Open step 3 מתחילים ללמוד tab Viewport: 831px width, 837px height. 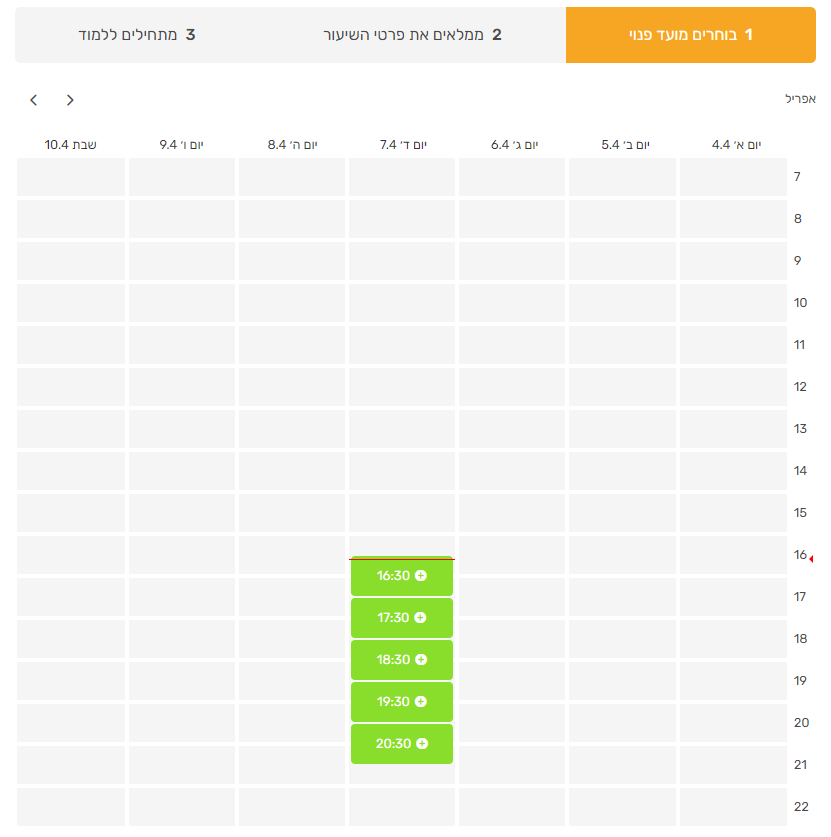[137, 35]
